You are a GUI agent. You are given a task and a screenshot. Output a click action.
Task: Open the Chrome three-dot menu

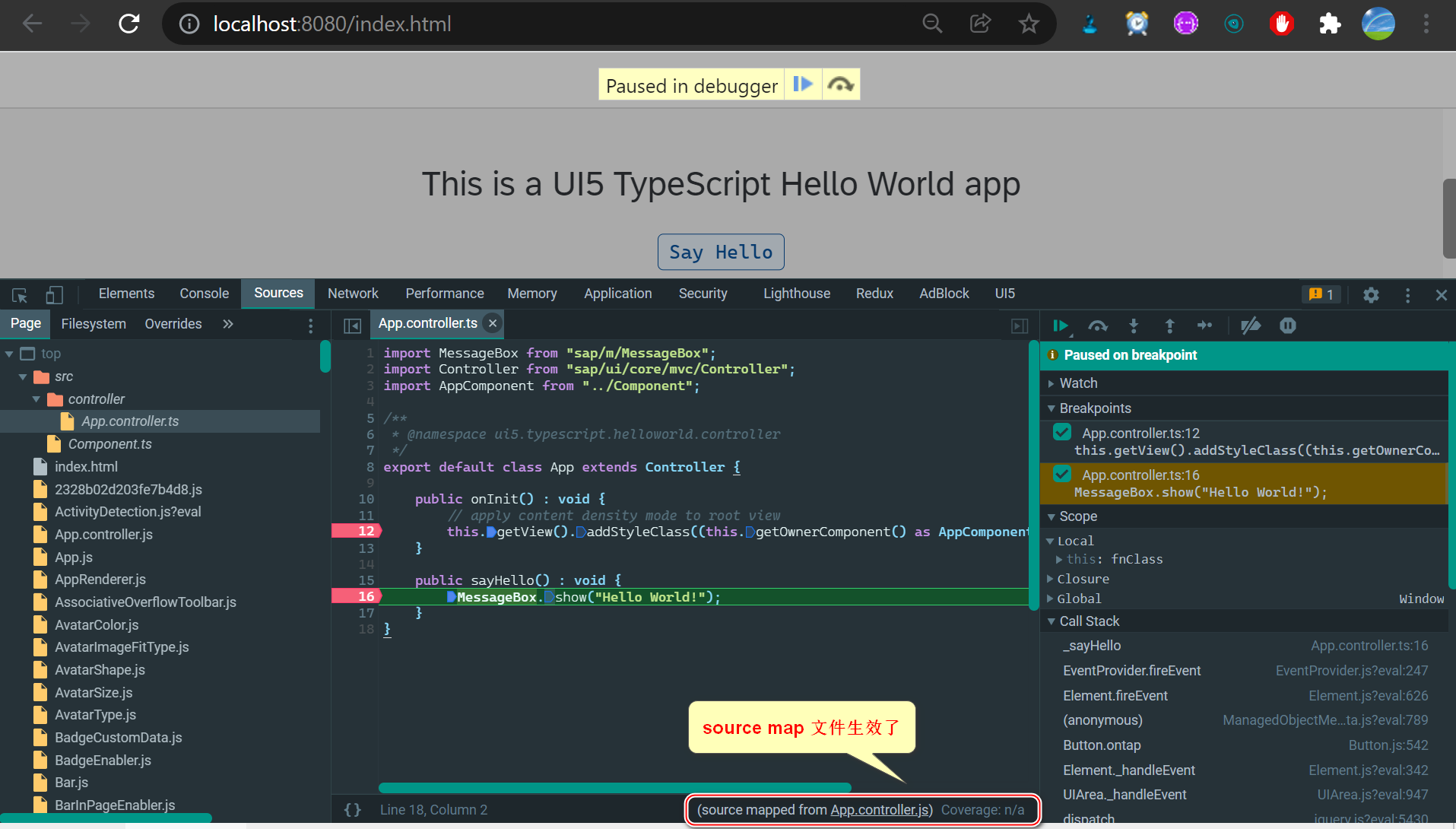(x=1426, y=24)
